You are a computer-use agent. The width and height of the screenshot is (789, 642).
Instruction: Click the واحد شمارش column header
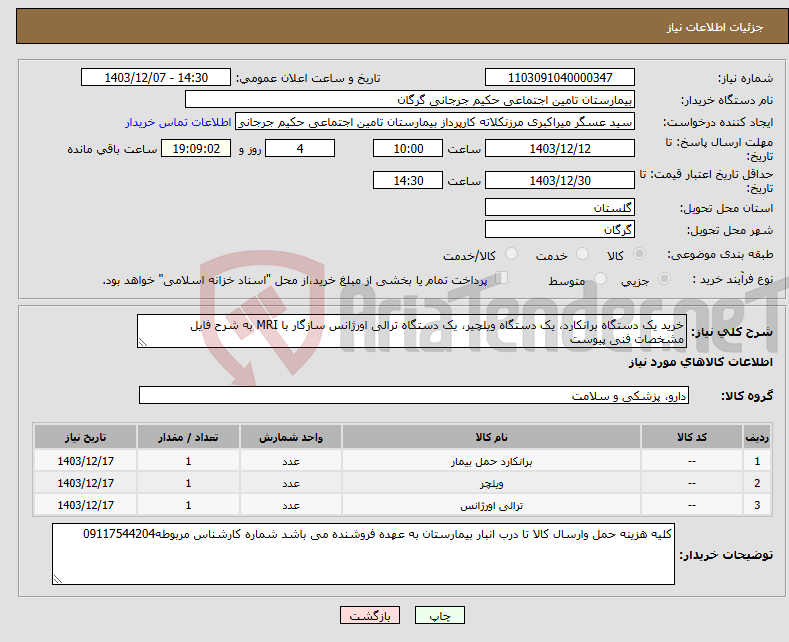291,437
